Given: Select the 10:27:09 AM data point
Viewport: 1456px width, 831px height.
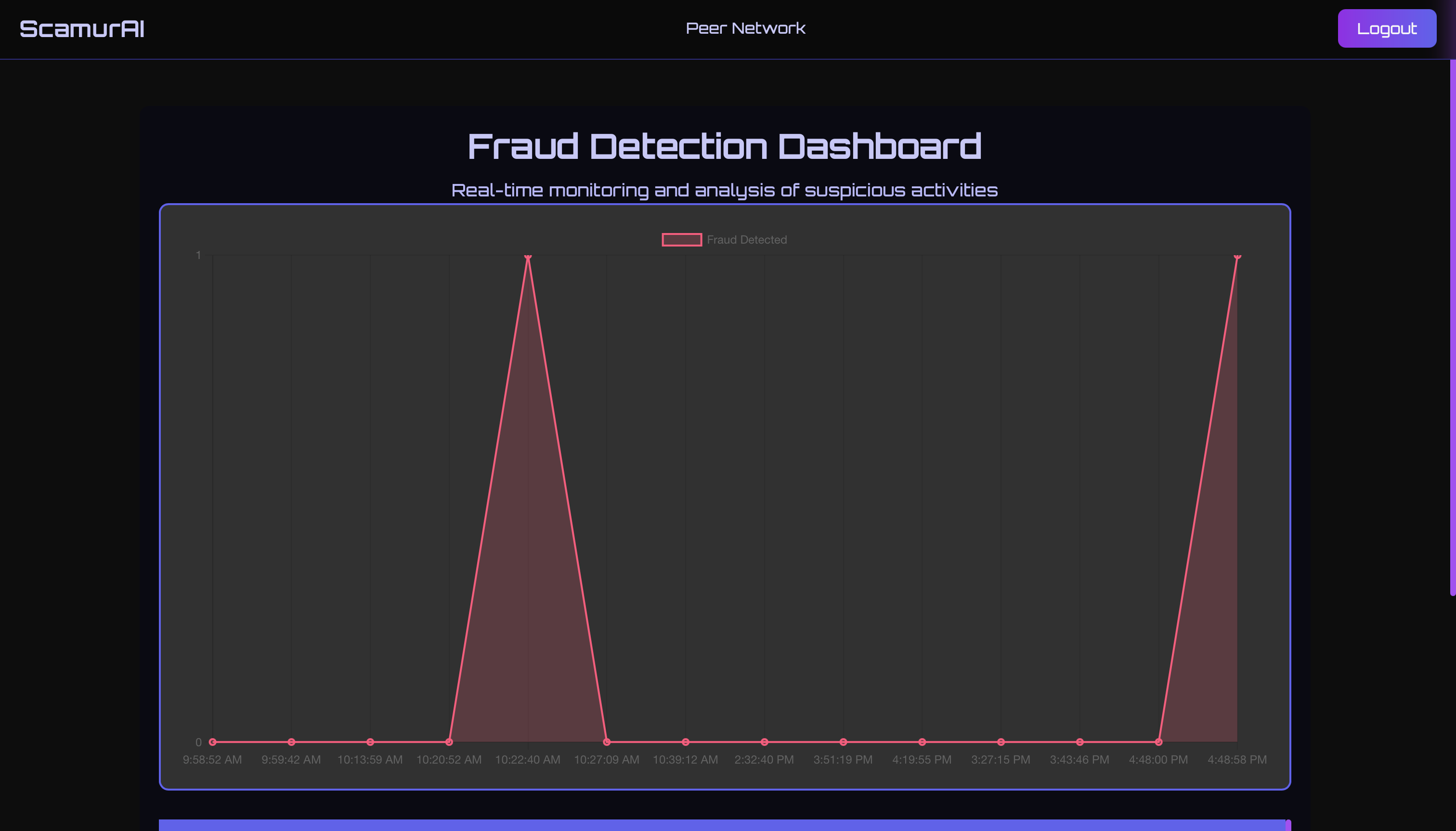Looking at the screenshot, I should [x=607, y=742].
